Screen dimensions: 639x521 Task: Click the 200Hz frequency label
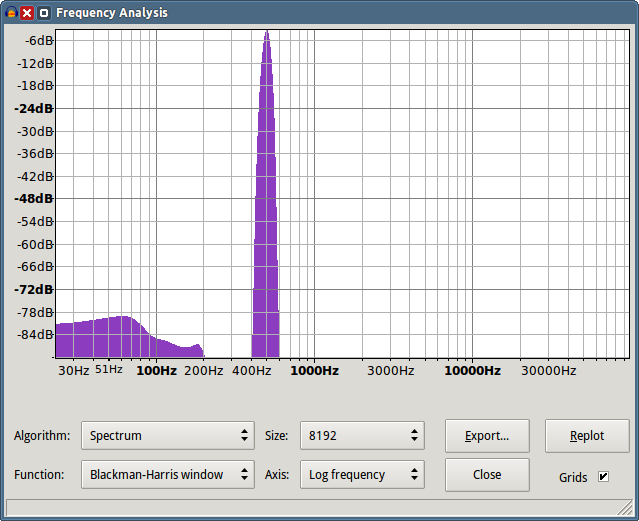203,371
